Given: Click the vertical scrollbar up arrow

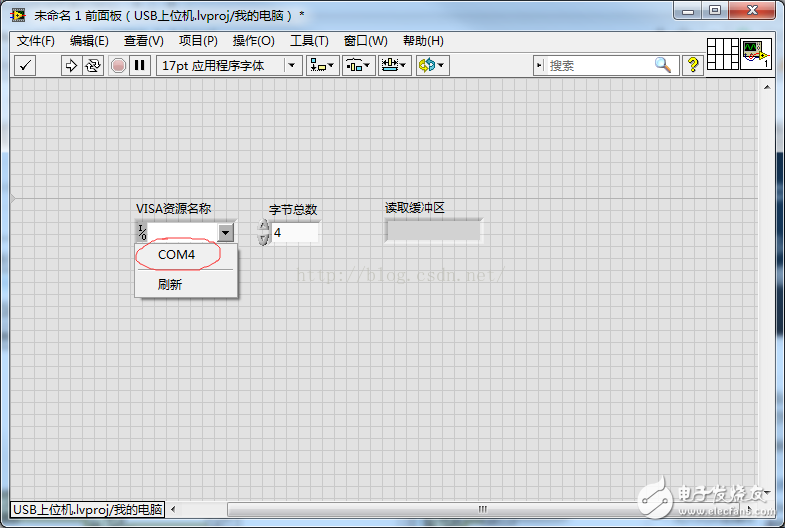Looking at the screenshot, I should 767,87.
